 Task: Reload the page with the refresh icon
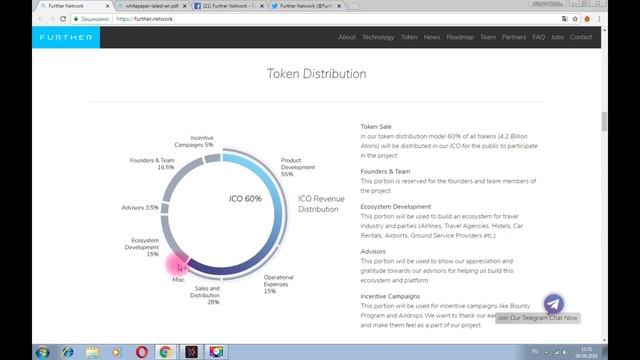63,19
